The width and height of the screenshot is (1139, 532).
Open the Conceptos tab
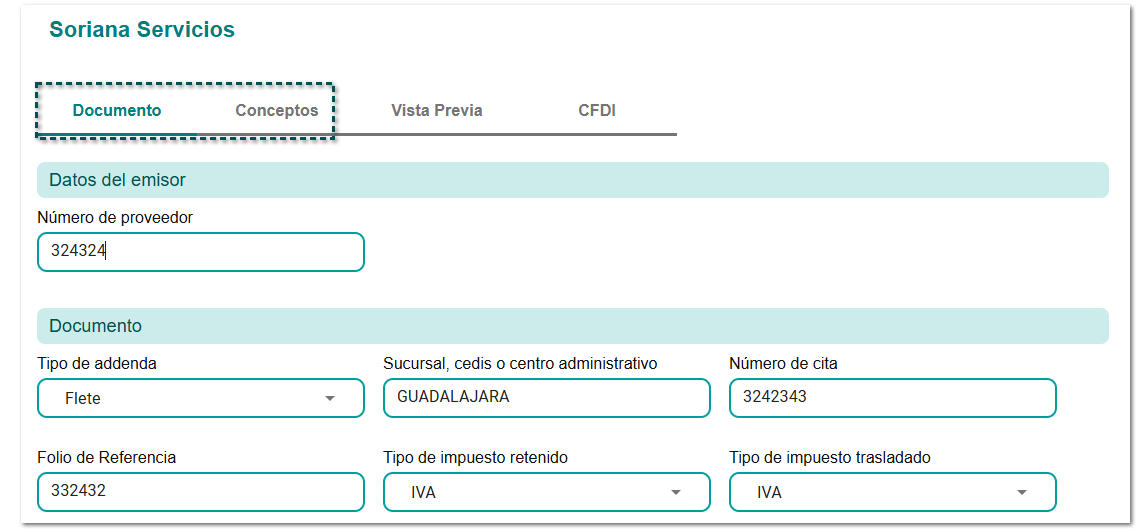tap(277, 111)
